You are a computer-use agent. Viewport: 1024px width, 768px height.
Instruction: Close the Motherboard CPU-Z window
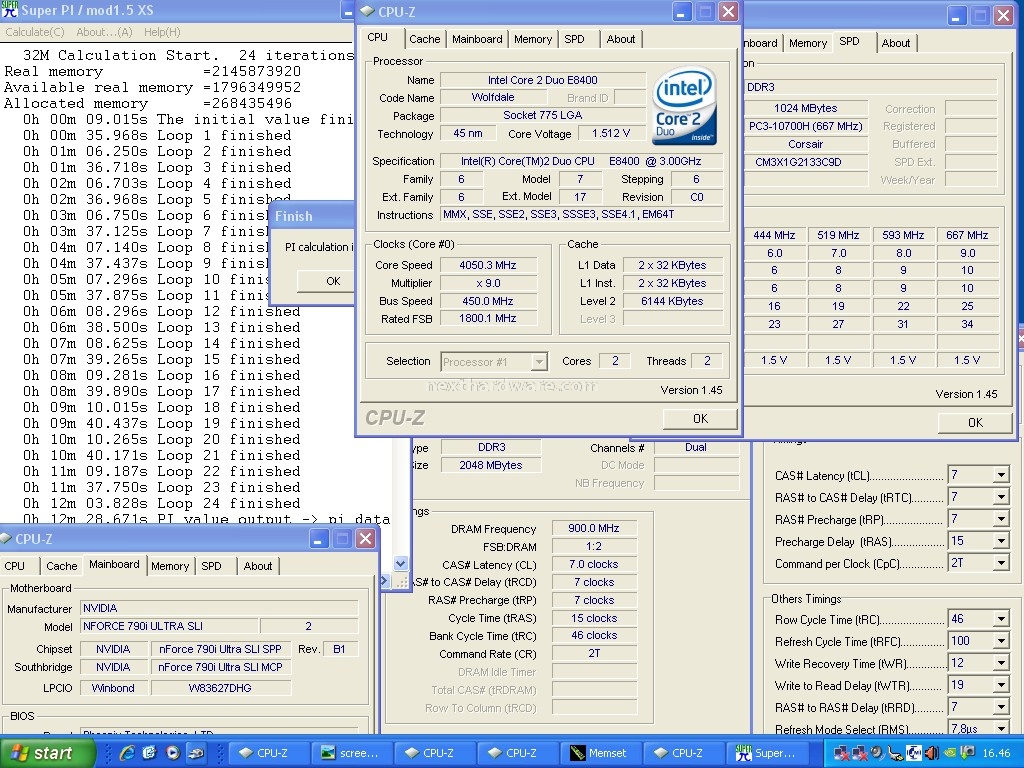[x=366, y=539]
